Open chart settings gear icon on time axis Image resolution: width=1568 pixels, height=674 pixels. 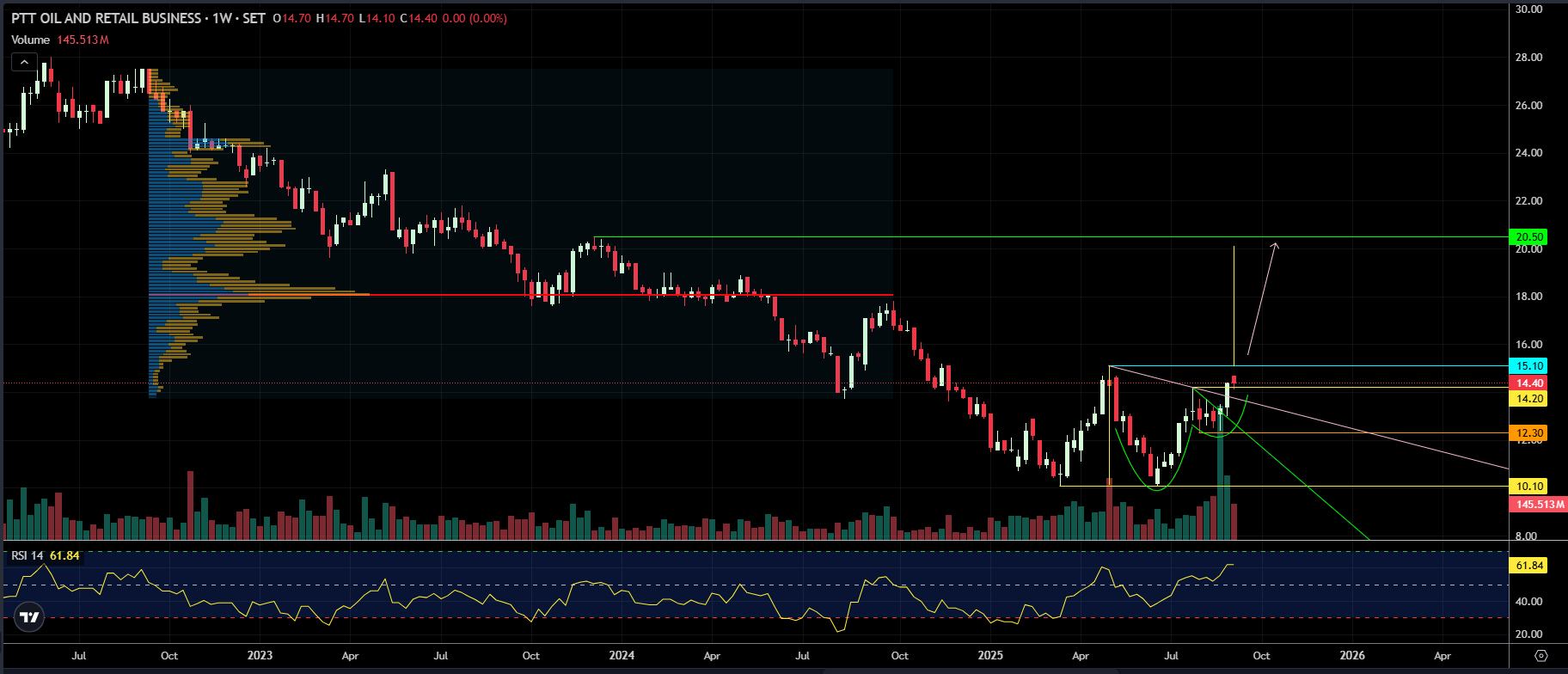[1540, 655]
